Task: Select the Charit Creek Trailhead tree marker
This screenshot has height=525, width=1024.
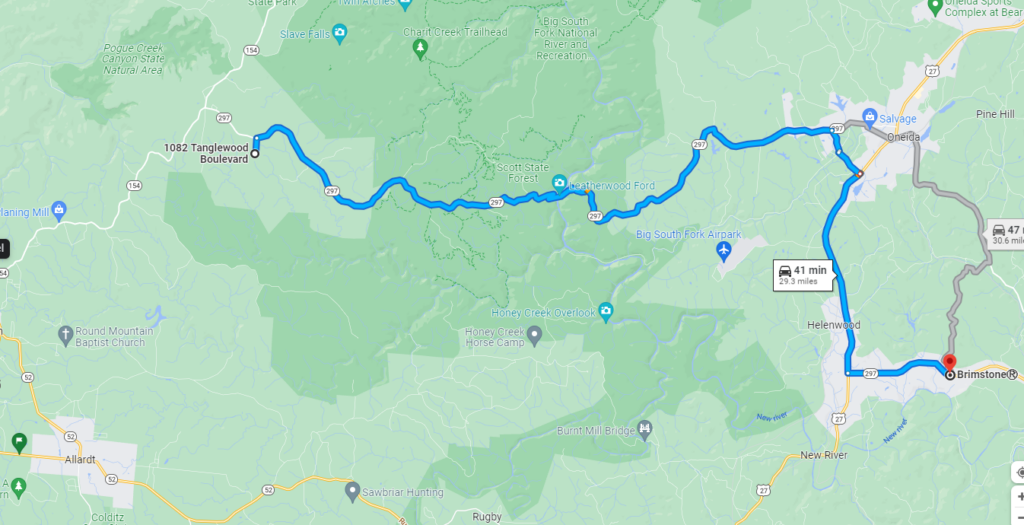Action: pyautogui.click(x=421, y=47)
